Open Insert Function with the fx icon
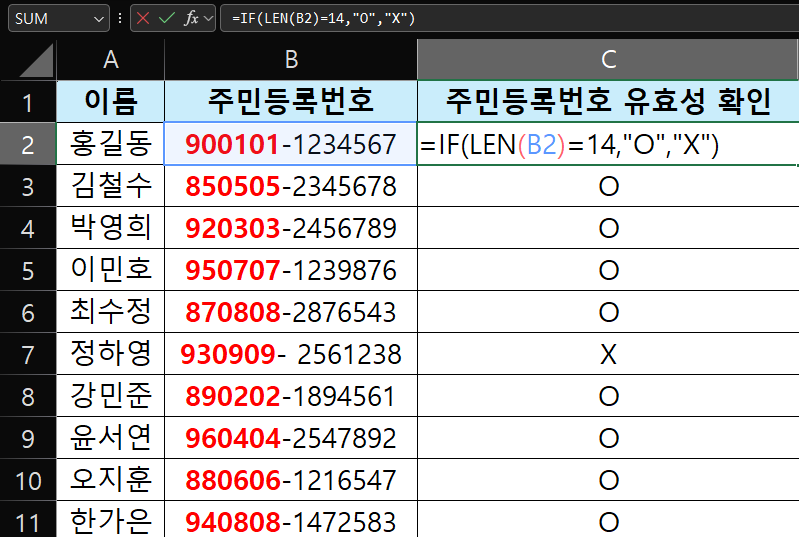 191,18
